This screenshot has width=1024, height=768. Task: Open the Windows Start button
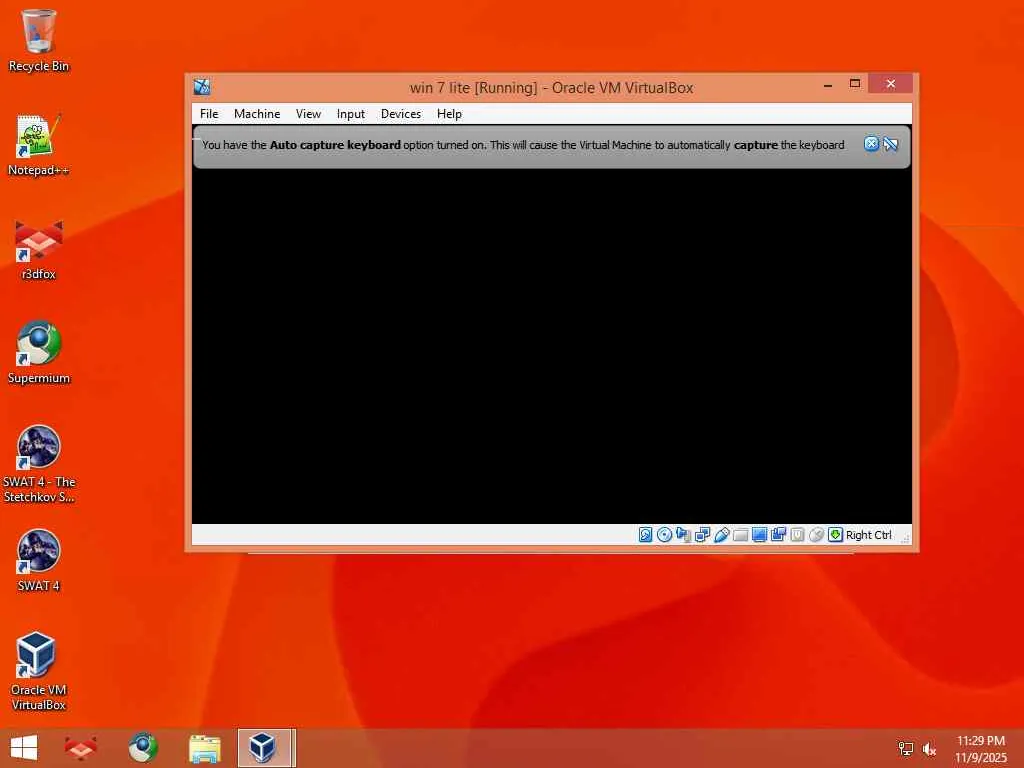(x=24, y=748)
